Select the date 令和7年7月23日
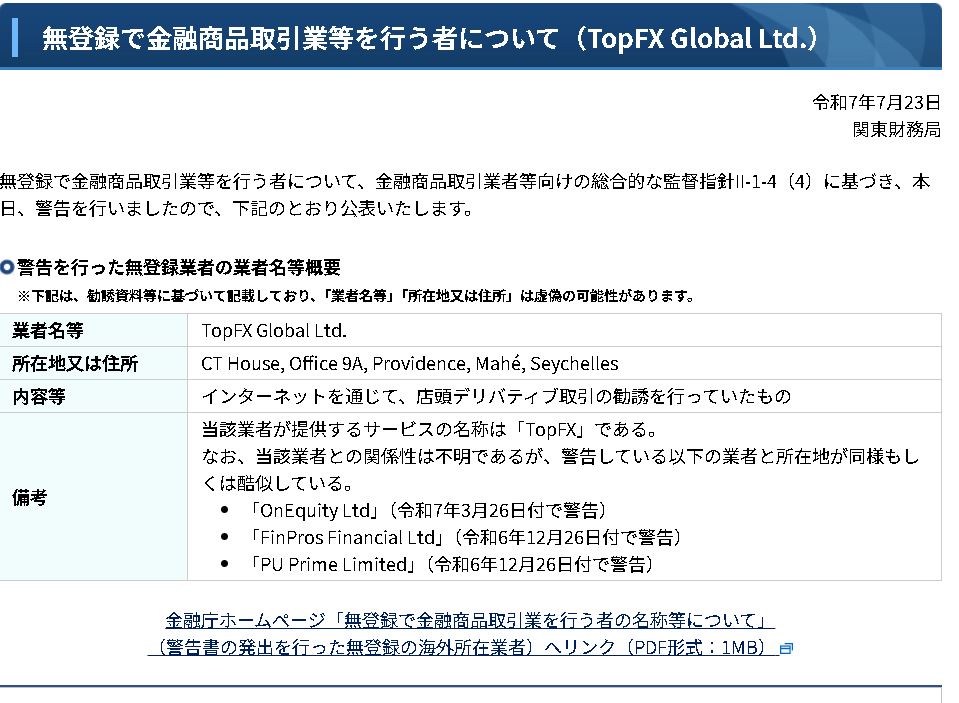This screenshot has height=703, width=959. (x=876, y=102)
